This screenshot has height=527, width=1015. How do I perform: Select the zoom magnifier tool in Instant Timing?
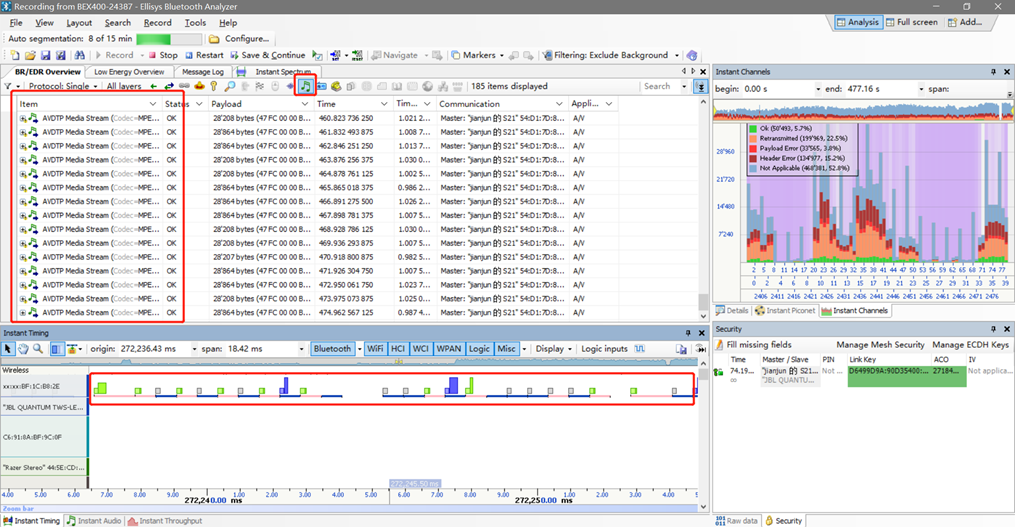(x=38, y=349)
